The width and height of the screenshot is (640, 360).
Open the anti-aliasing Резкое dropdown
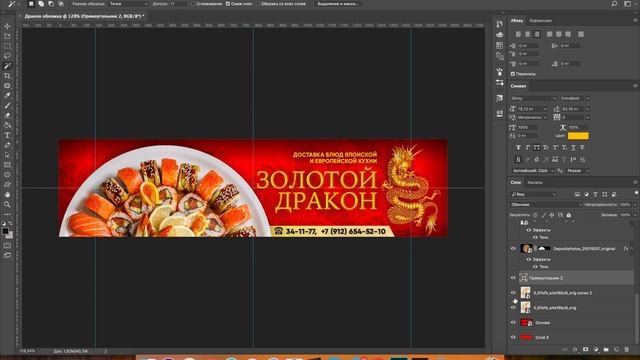click(578, 171)
